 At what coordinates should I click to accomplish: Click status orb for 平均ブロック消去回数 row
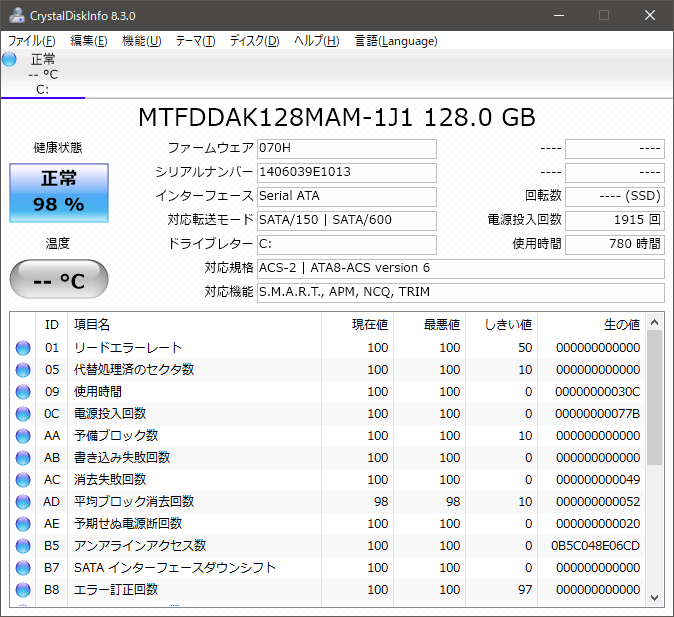(x=23, y=502)
